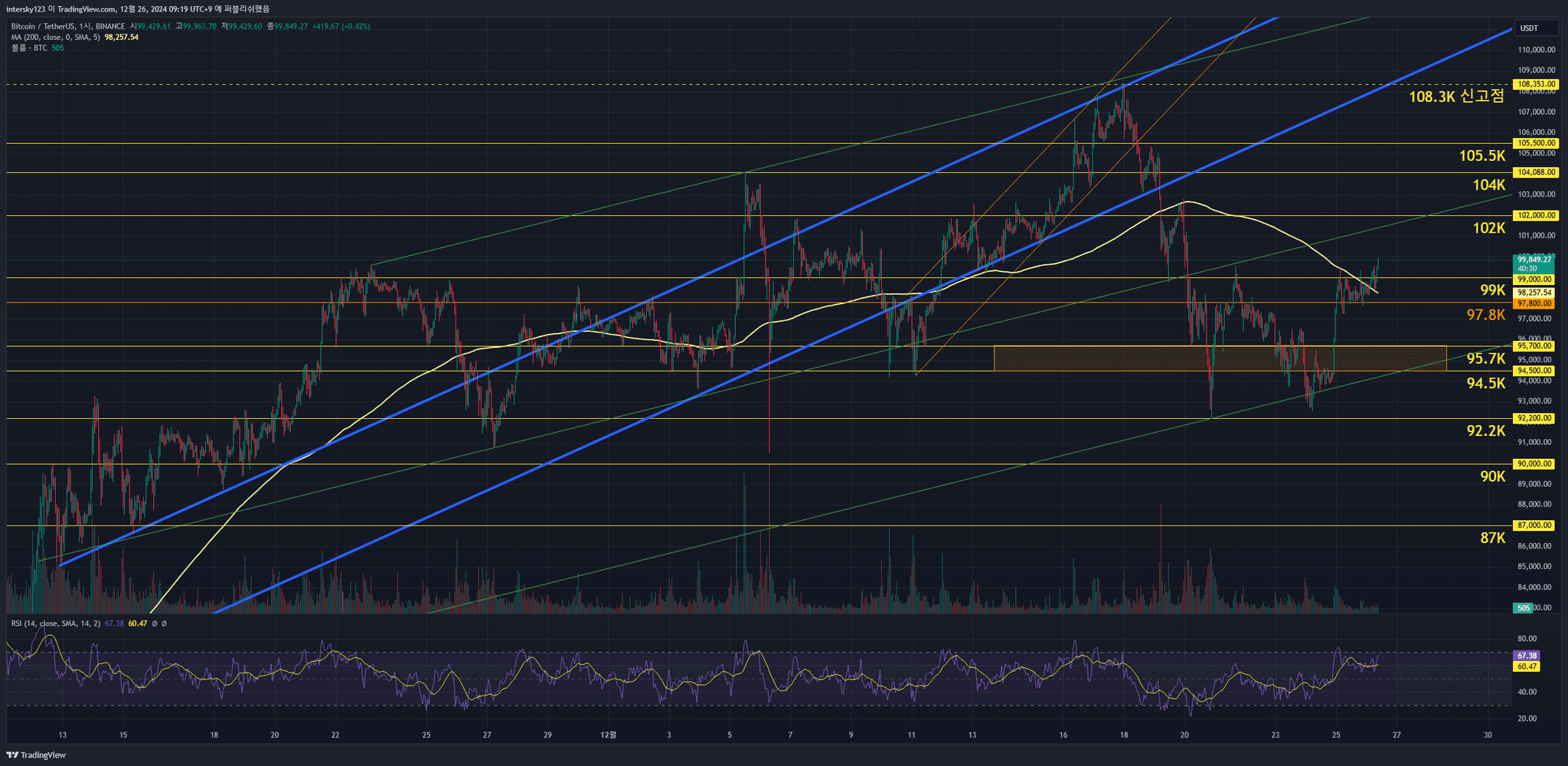Click the green volume 505 axis label
This screenshot has width=1568, height=766.
(1523, 608)
